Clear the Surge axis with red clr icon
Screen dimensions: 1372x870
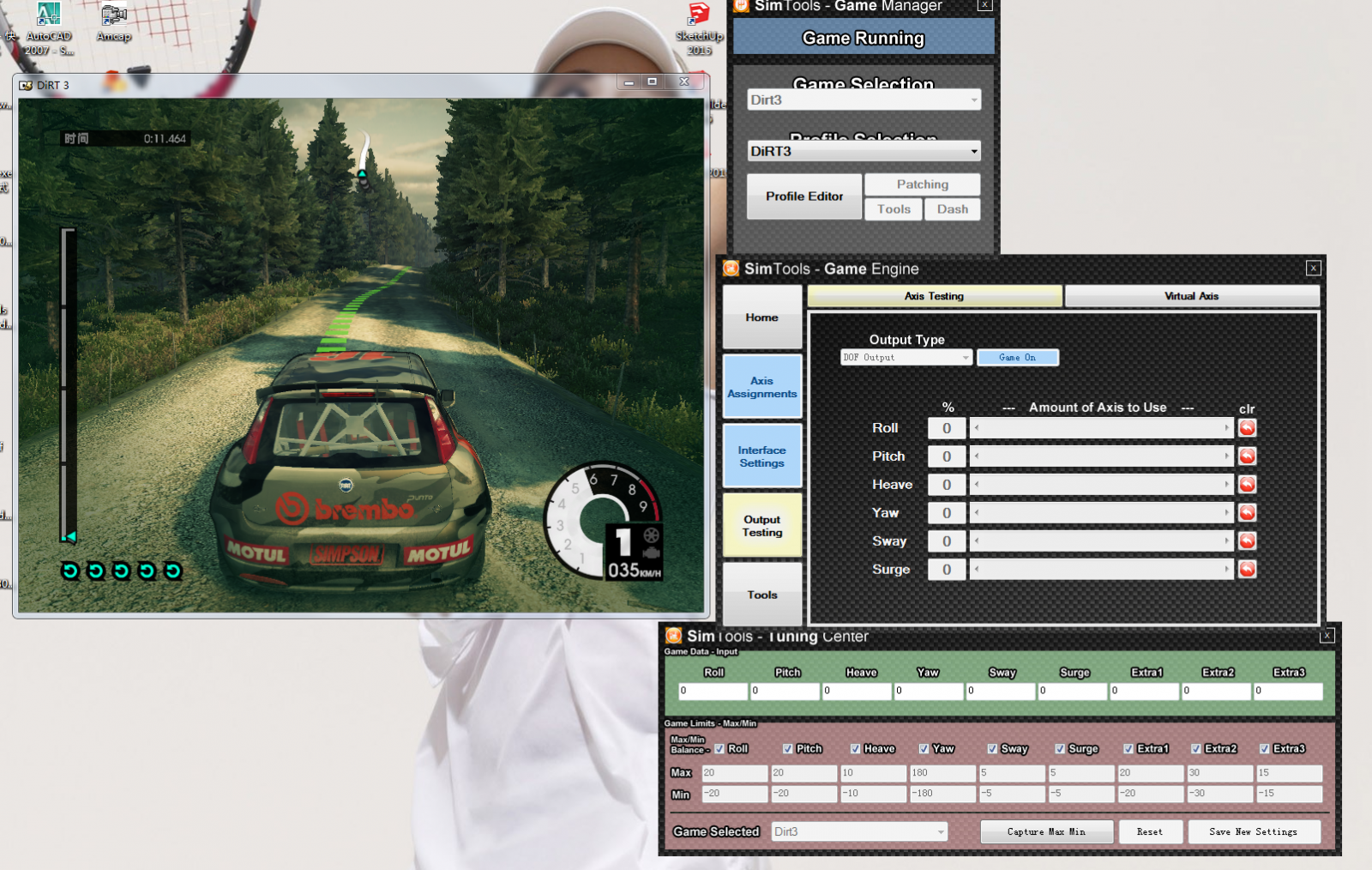[x=1247, y=570]
